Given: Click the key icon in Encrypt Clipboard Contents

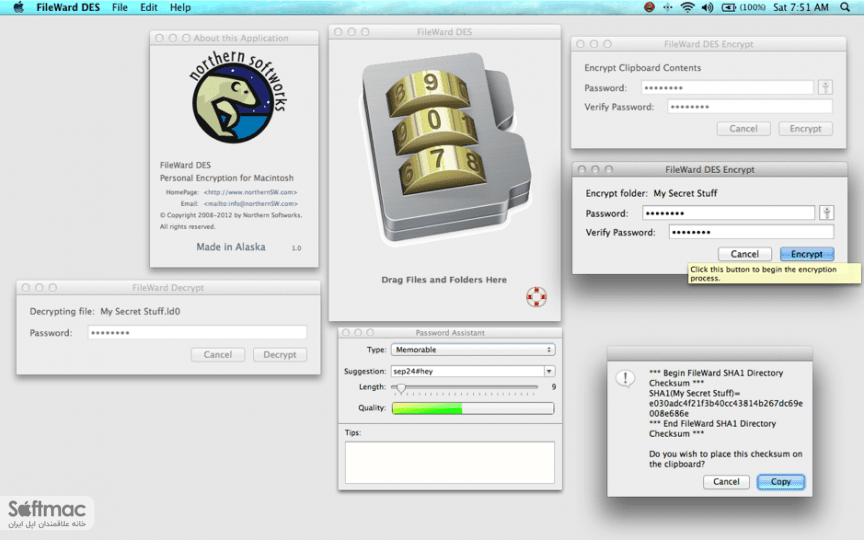Looking at the screenshot, I should 825,87.
